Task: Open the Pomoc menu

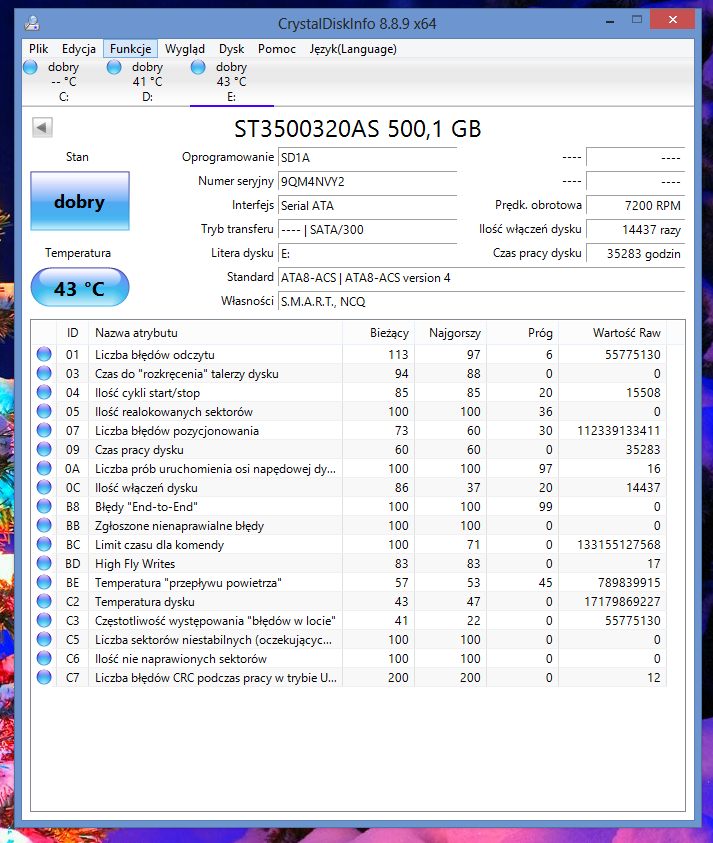Action: [277, 49]
